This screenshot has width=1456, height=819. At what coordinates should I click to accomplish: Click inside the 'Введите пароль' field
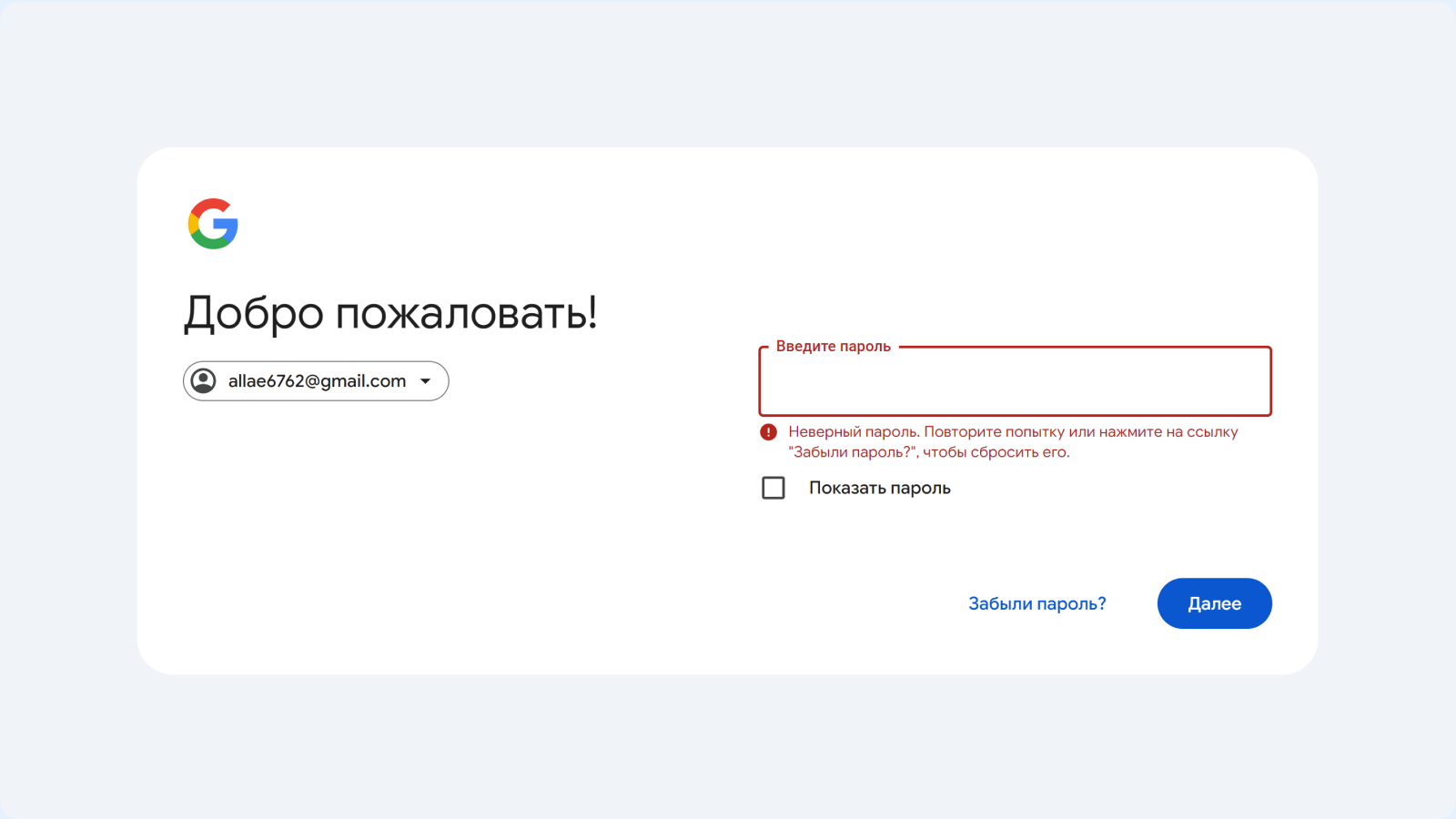[x=1014, y=381]
